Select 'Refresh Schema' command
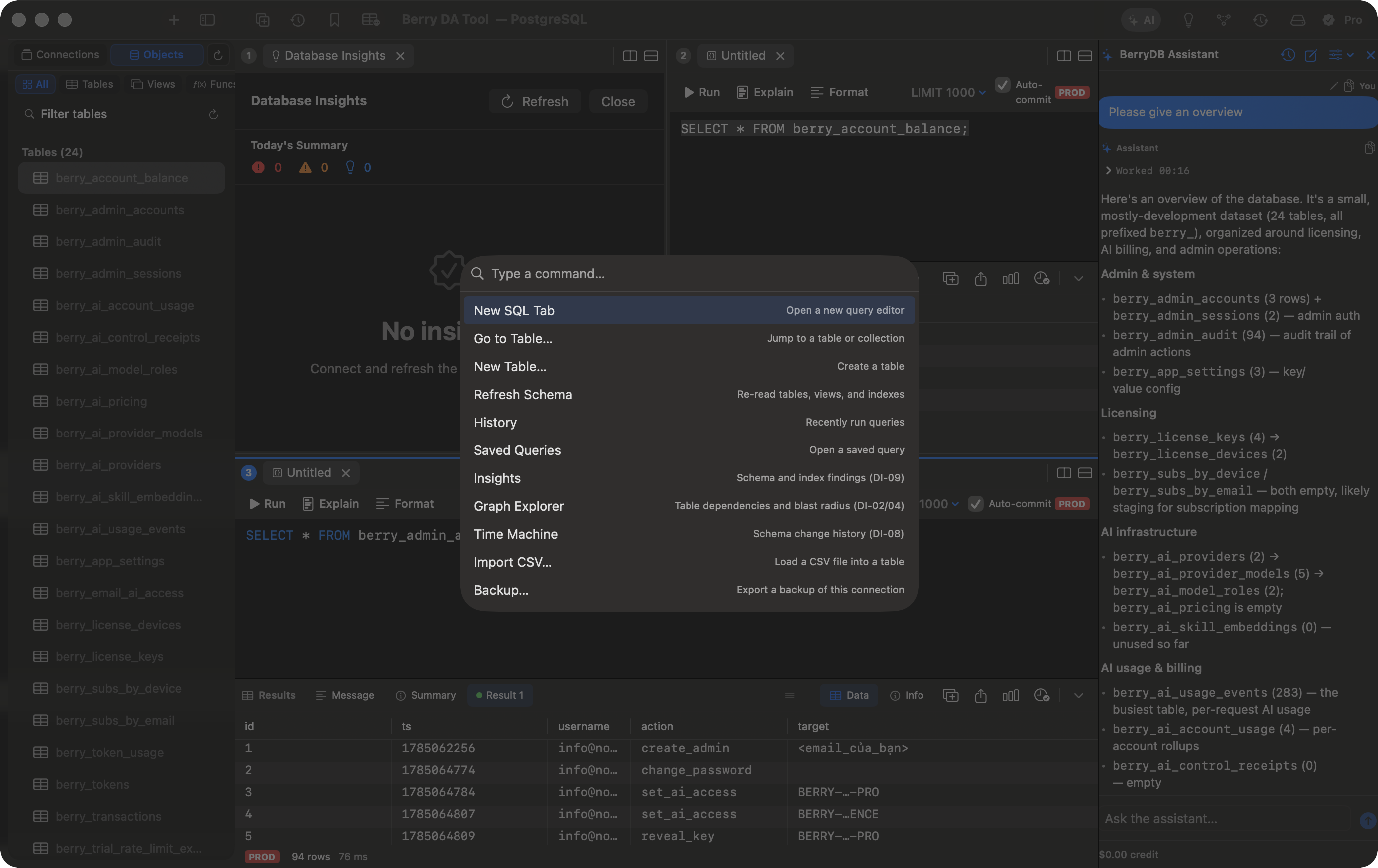The image size is (1378, 868). click(x=689, y=395)
